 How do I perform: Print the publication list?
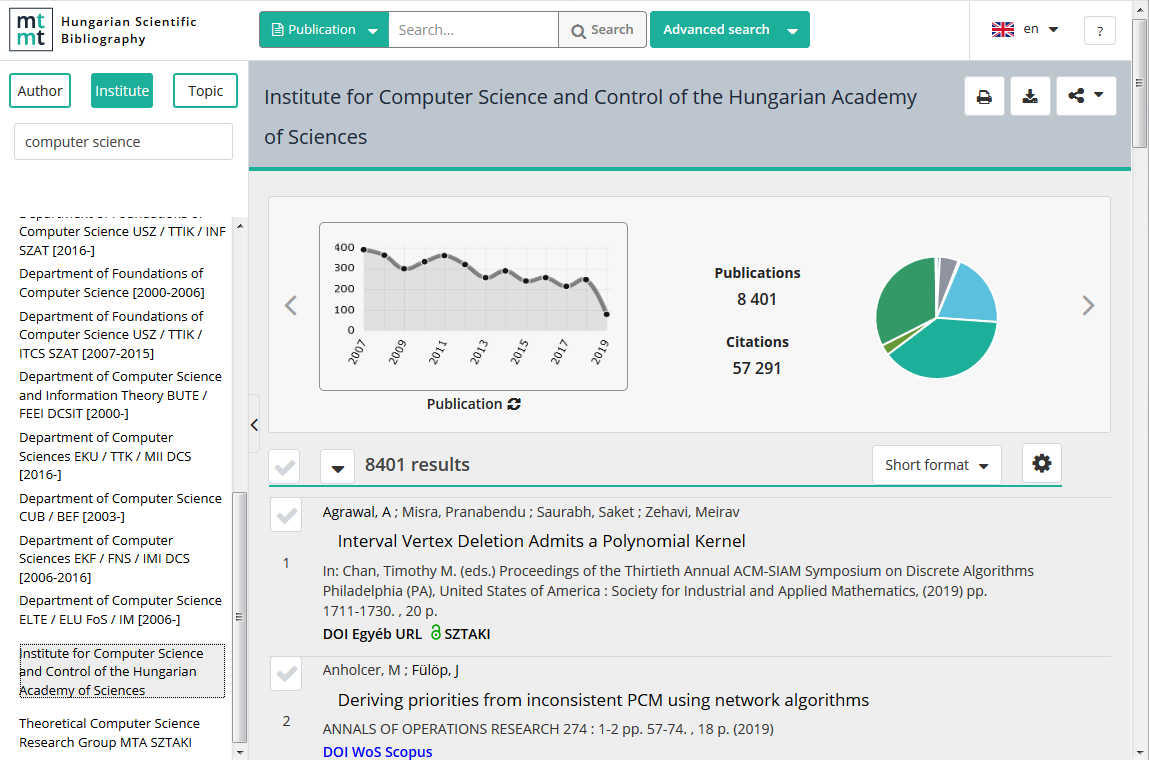[984, 96]
